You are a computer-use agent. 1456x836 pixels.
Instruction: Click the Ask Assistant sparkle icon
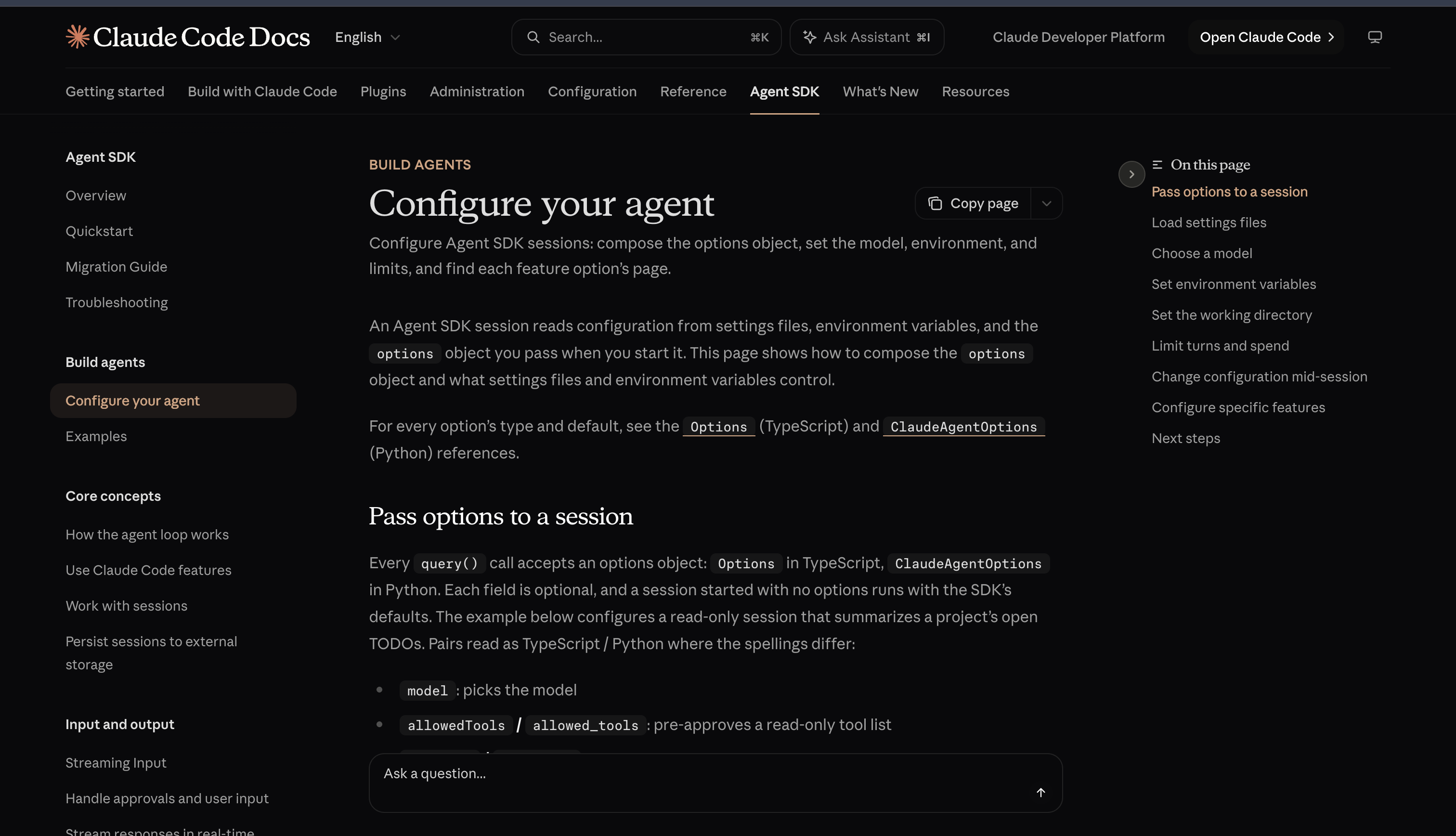click(x=810, y=38)
